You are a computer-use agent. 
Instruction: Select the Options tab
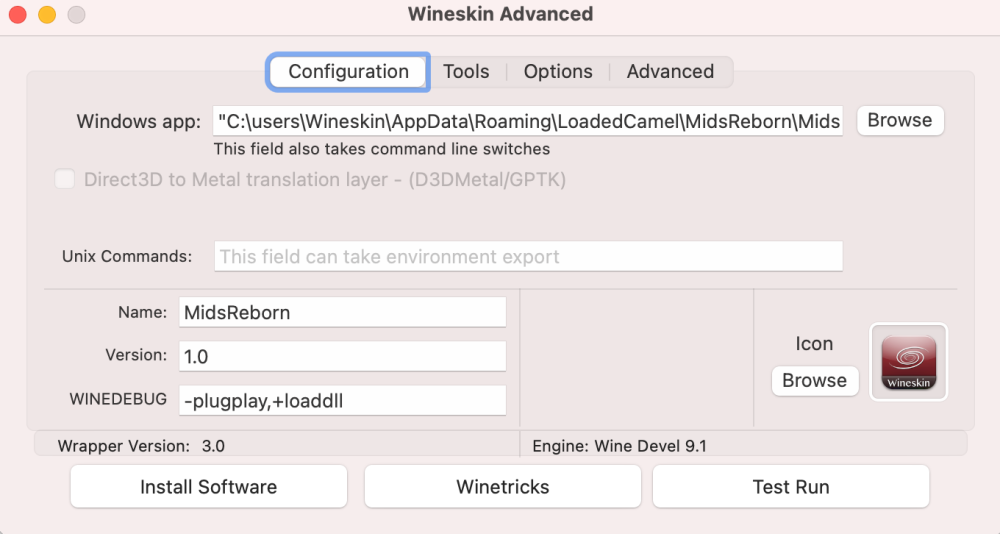558,72
